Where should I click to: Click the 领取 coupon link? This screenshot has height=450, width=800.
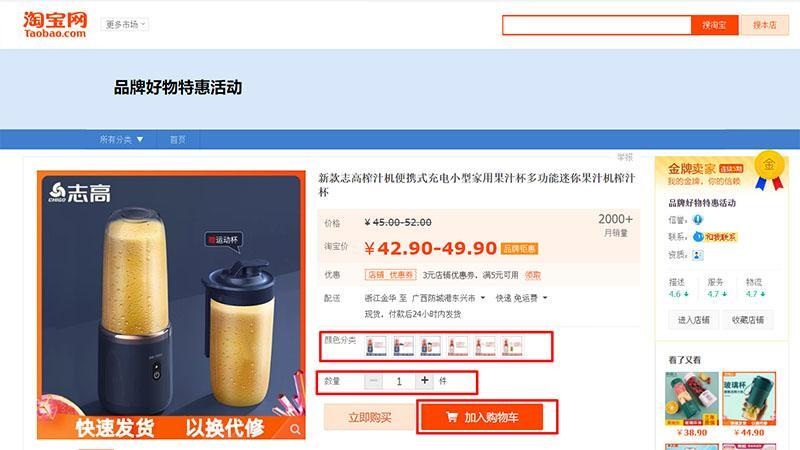(533, 275)
